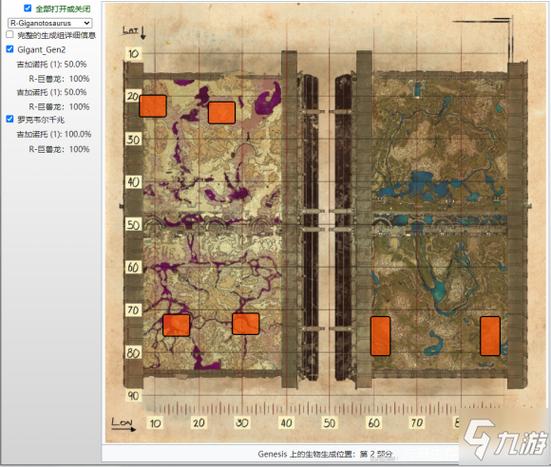Click the orange spawn square near latitude 20 left edge
The image size is (551, 467).
point(153,106)
